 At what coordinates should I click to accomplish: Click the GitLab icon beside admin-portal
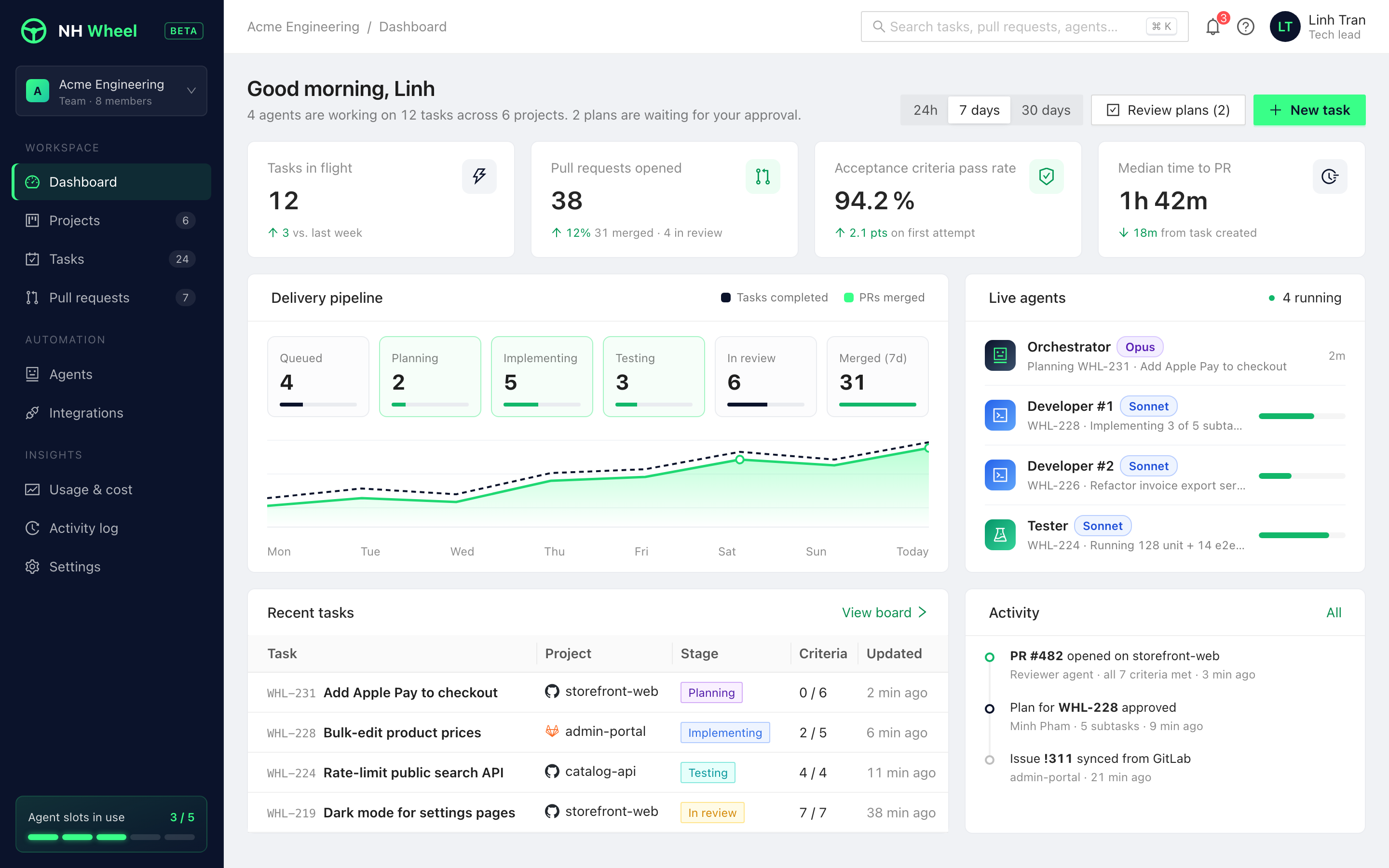click(x=552, y=732)
